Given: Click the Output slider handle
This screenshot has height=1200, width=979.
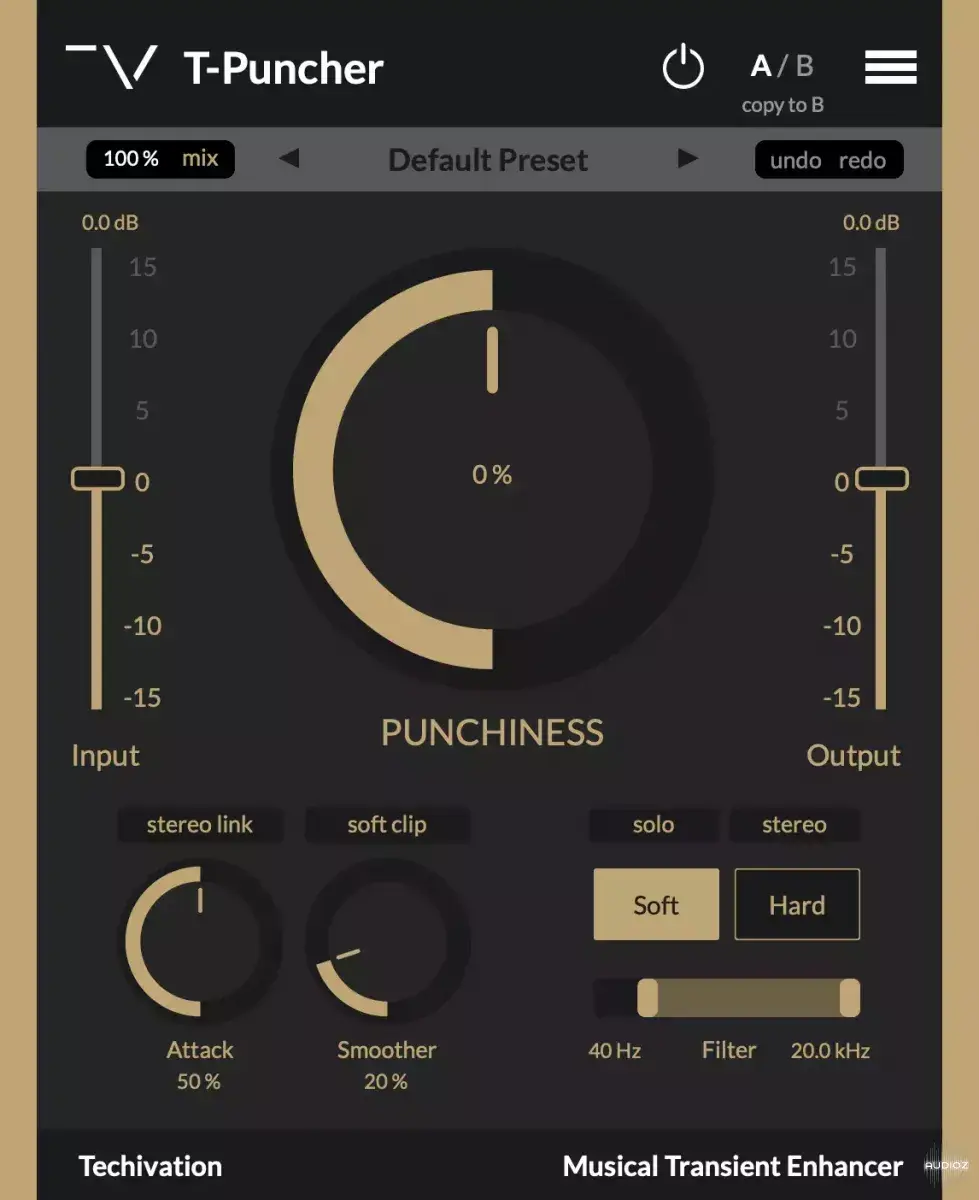Looking at the screenshot, I should tap(881, 479).
